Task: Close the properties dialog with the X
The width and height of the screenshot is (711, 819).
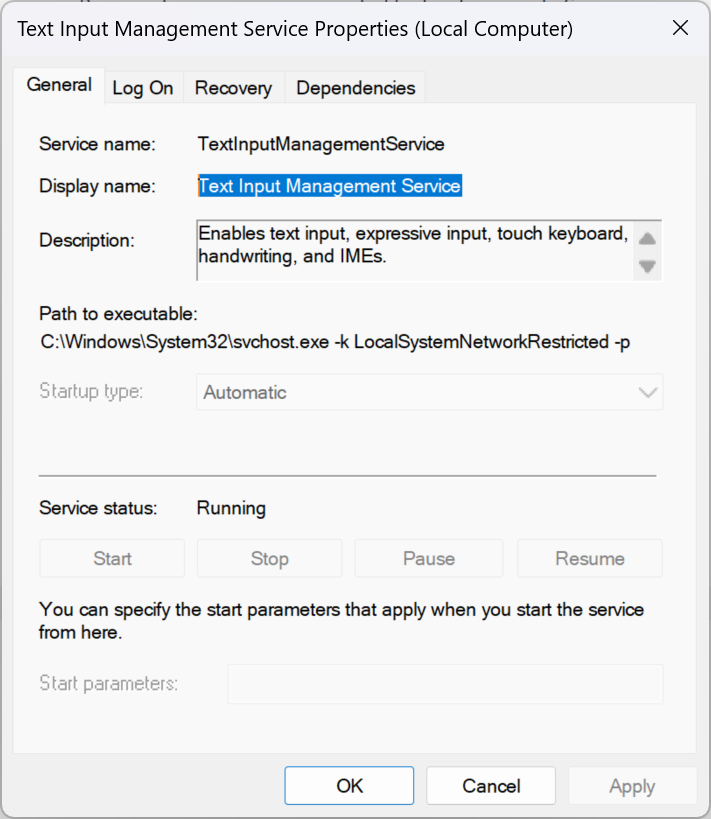Action: pos(680,28)
